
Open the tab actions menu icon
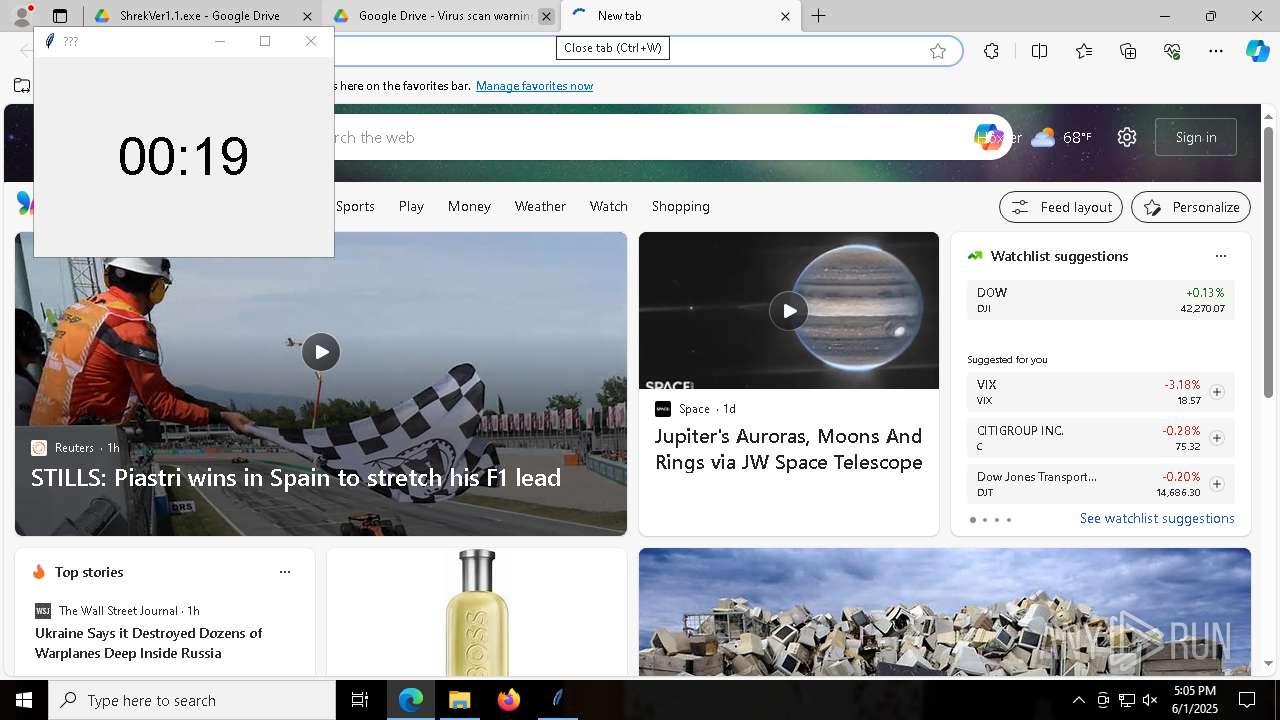point(60,16)
